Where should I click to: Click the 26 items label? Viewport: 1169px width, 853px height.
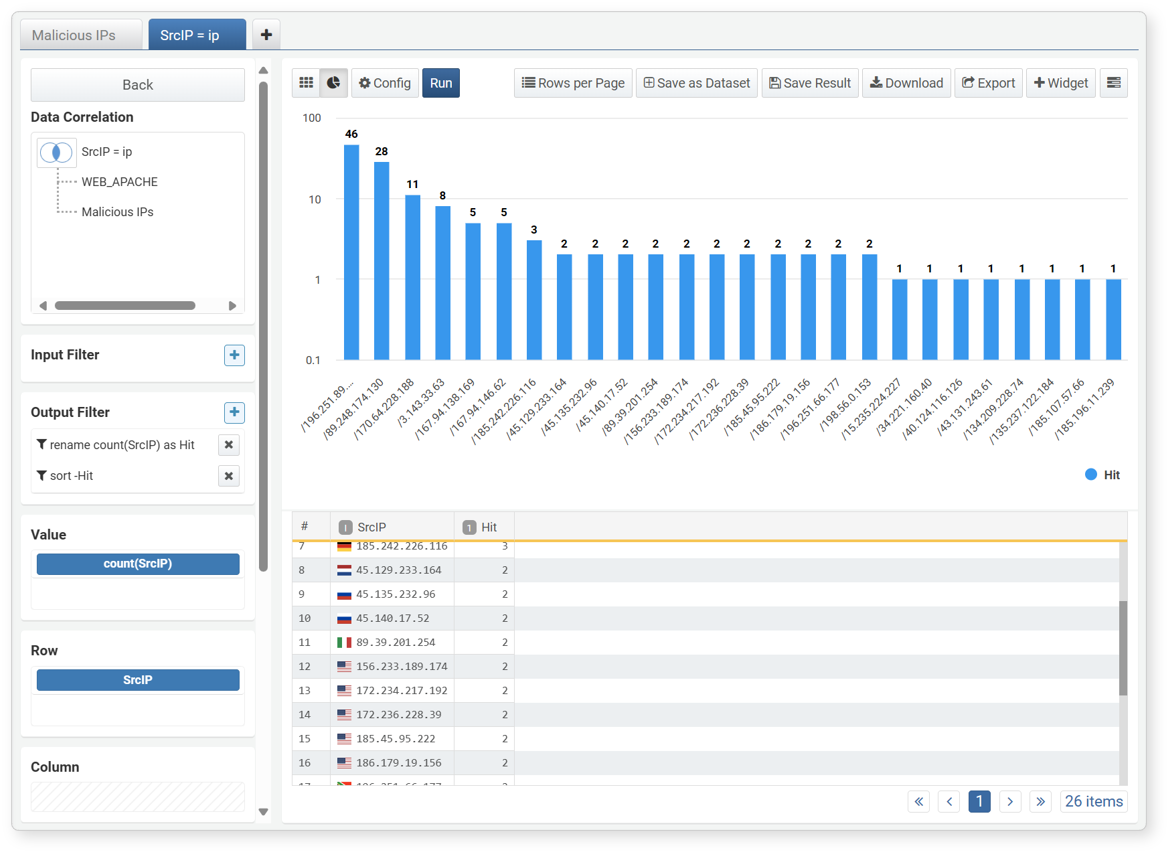click(x=1094, y=802)
